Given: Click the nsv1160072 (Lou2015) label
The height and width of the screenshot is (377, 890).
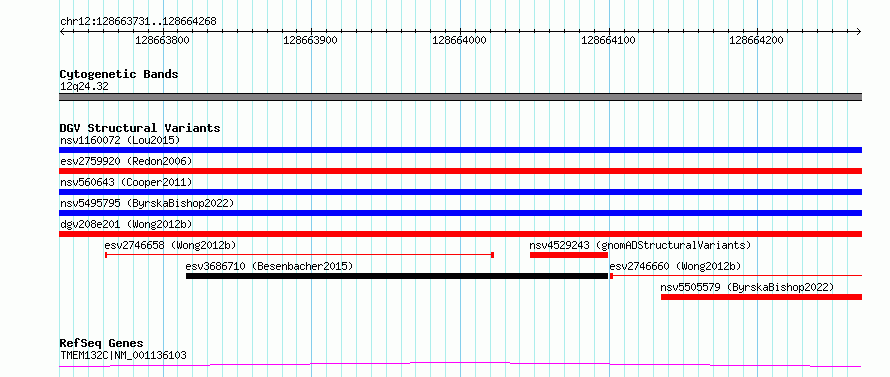Looking at the screenshot, I should click(x=120, y=140).
